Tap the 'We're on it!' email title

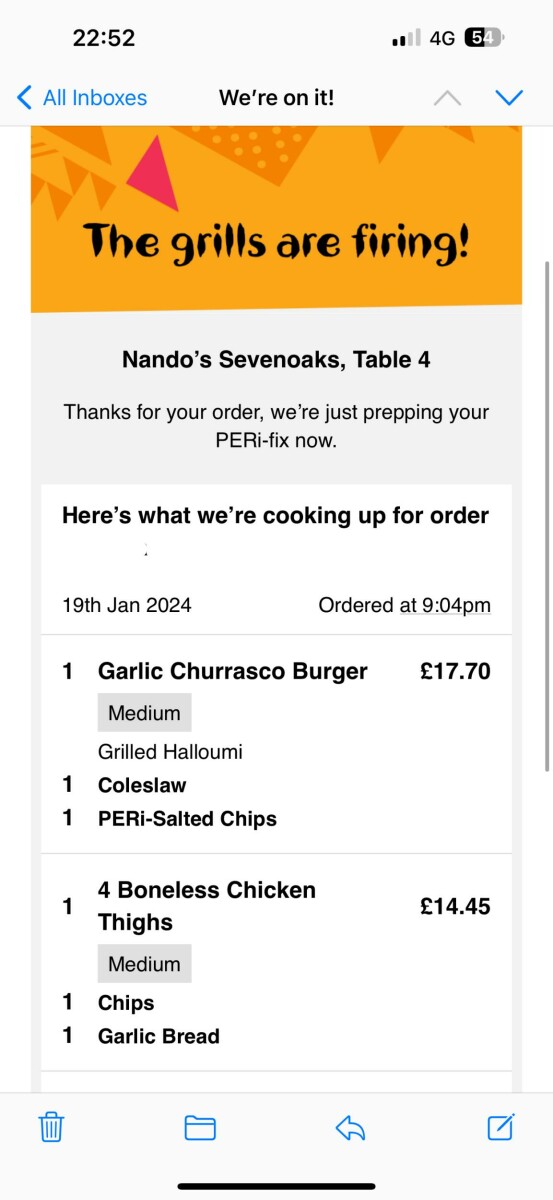(x=277, y=98)
